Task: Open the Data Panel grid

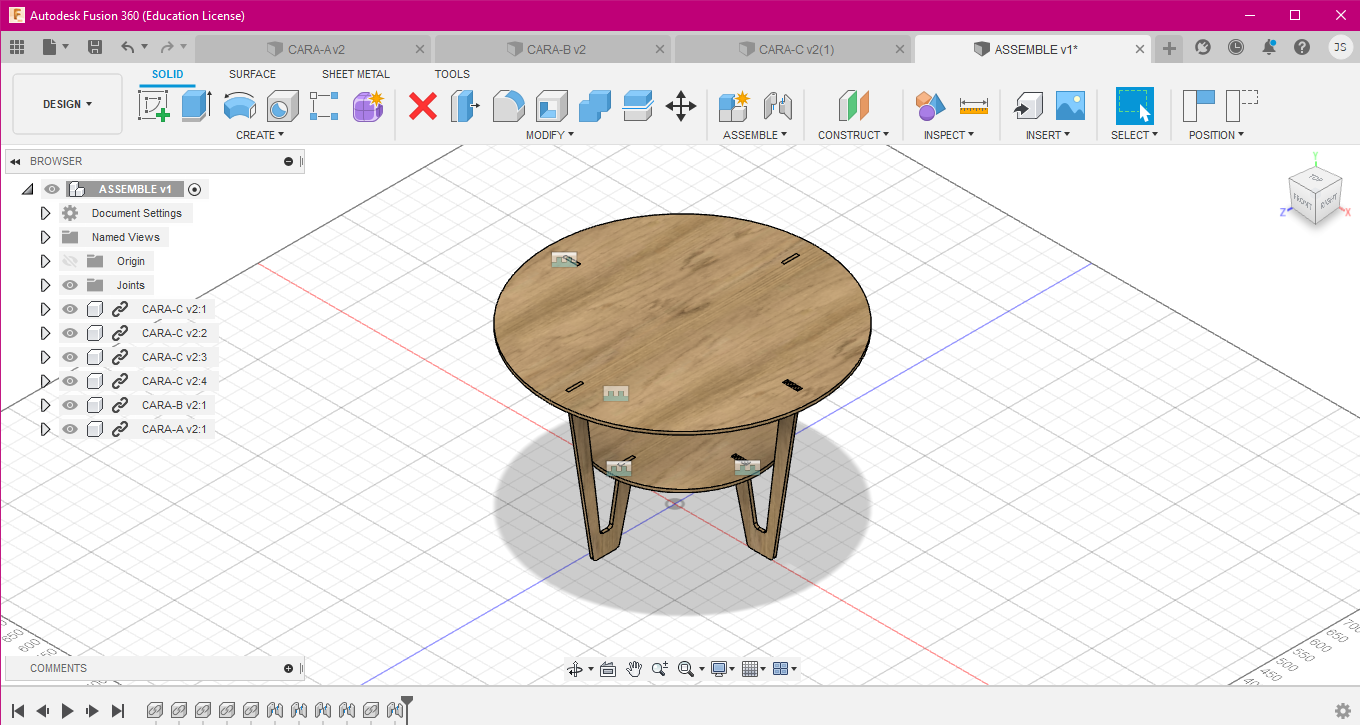Action: (x=17, y=47)
